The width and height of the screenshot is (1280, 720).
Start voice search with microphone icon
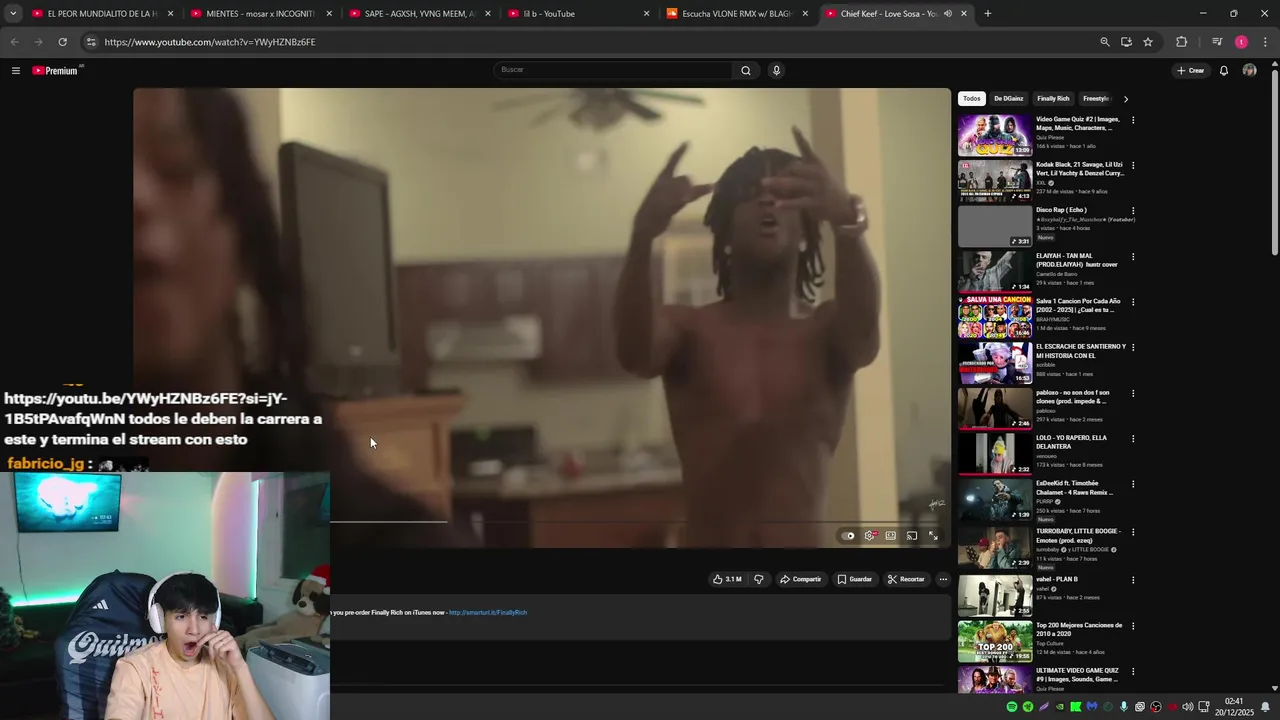tap(776, 70)
